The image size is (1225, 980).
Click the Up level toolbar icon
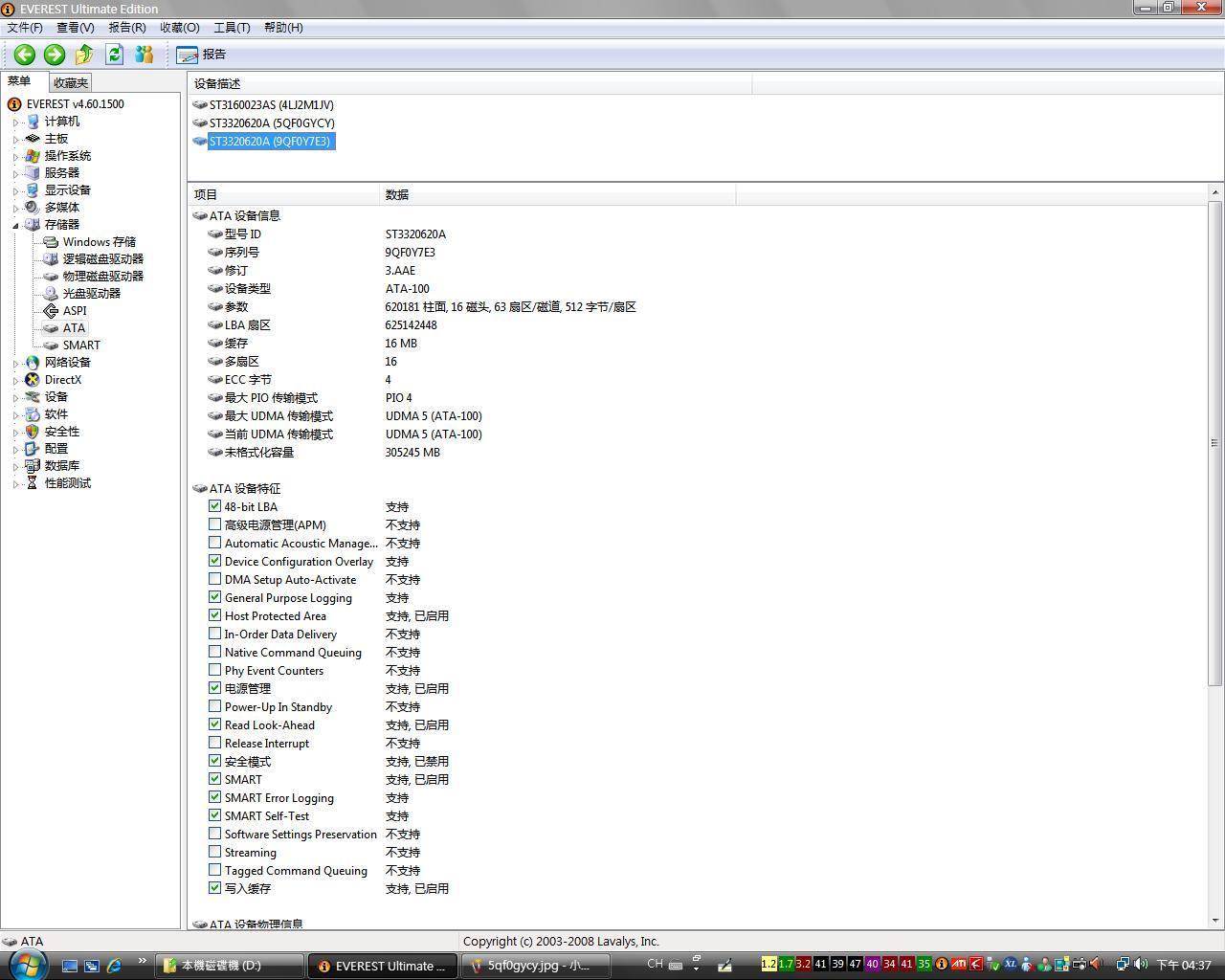pos(84,55)
